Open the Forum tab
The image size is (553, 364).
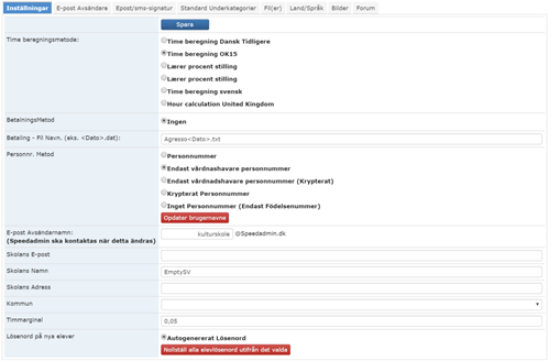[365, 8]
